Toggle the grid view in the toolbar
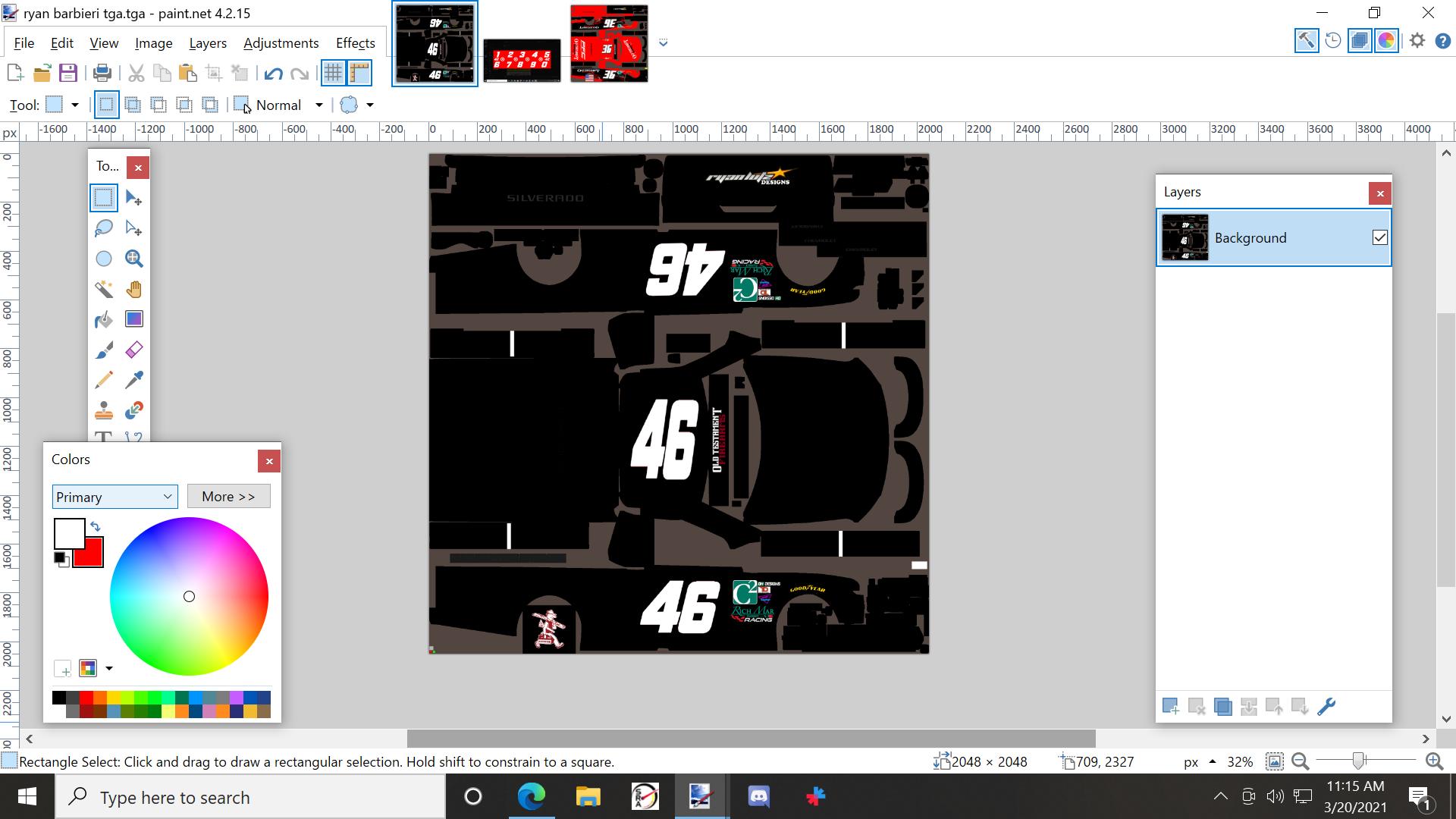Image resolution: width=1456 pixels, height=819 pixels. pos(334,73)
